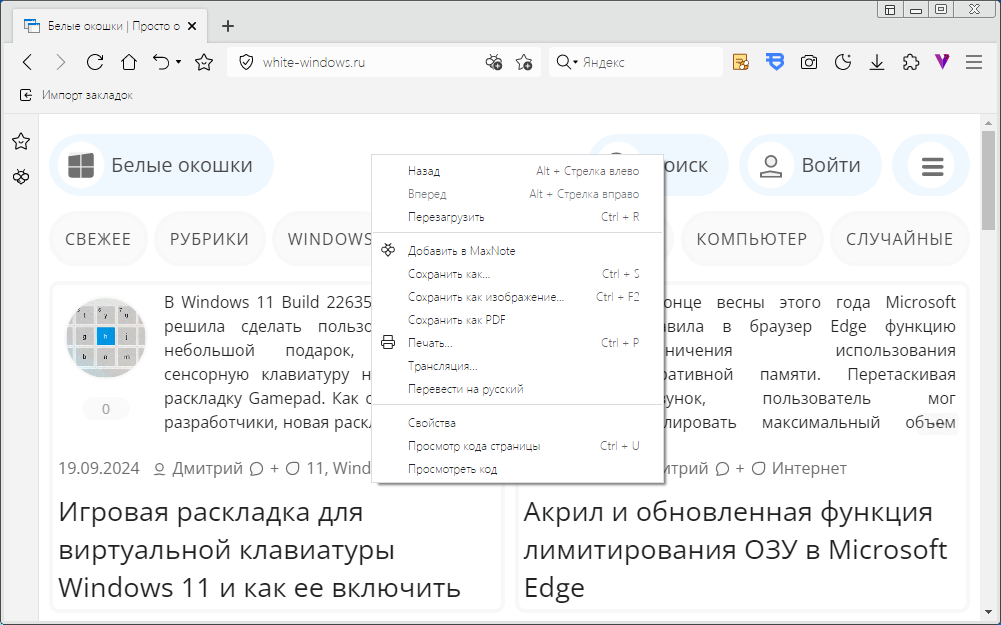Open the browser main menu hamburger icon
Screen dimensions: 1001x625
974,62
